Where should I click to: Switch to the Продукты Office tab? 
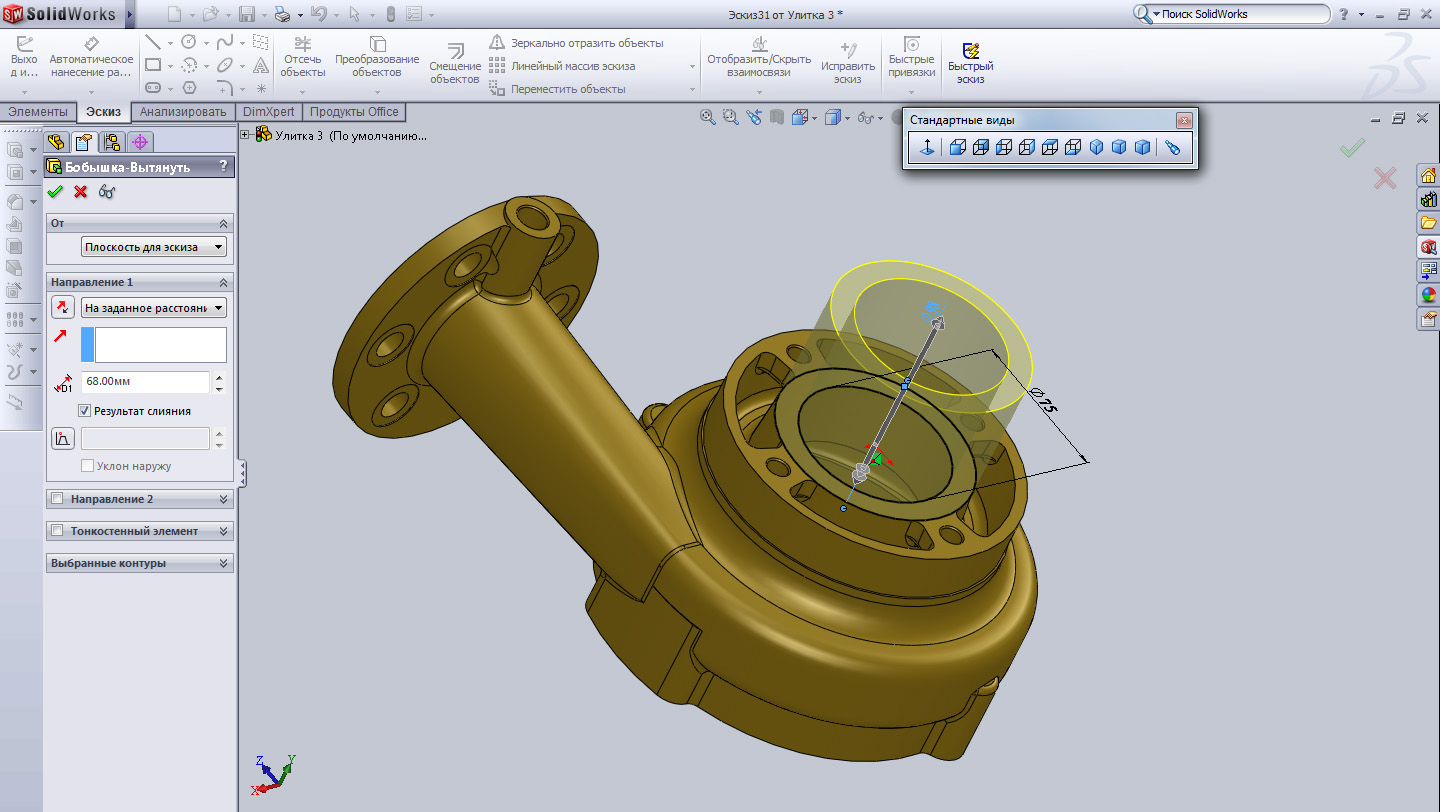(354, 112)
